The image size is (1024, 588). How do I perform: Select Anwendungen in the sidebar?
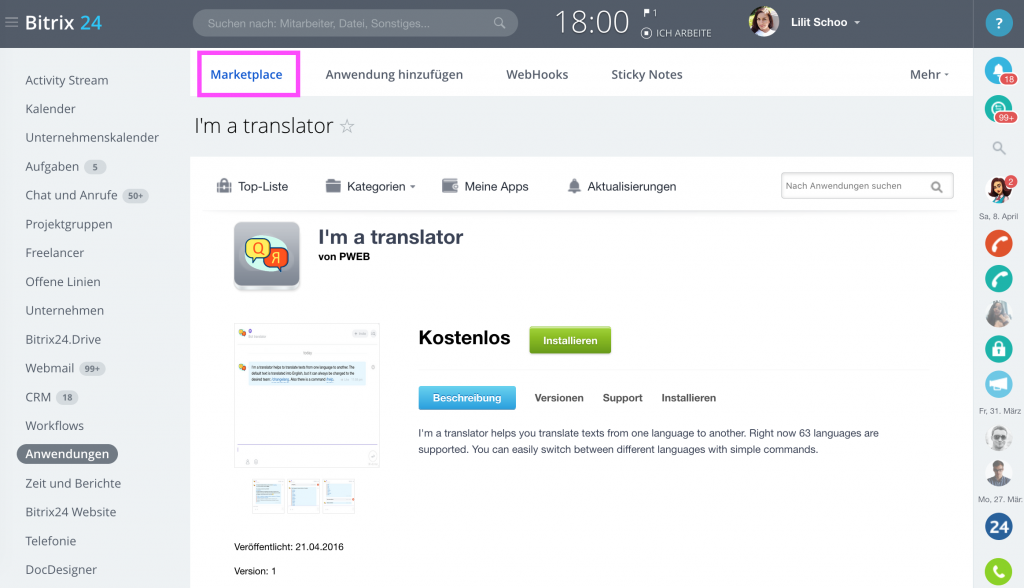click(x=67, y=454)
